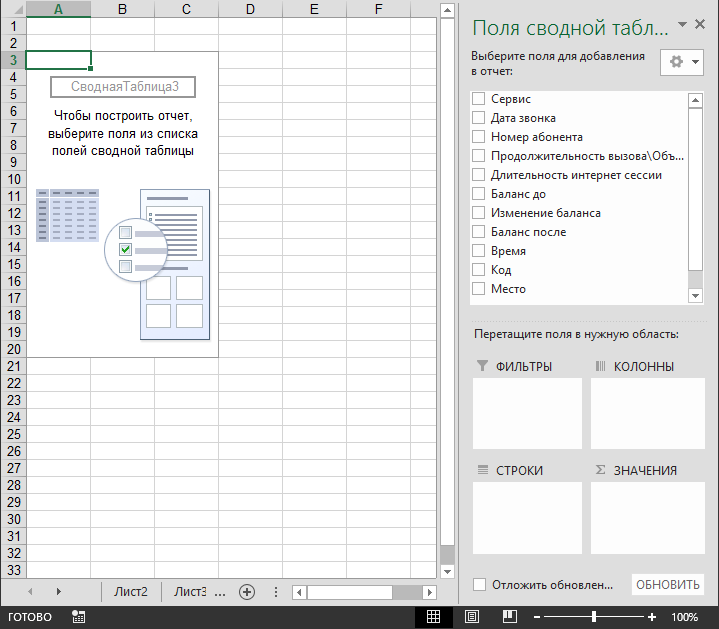The image size is (719, 629).
Task: Click the worksheet vertical scroll up arrow
Action: pyautogui.click(x=447, y=10)
